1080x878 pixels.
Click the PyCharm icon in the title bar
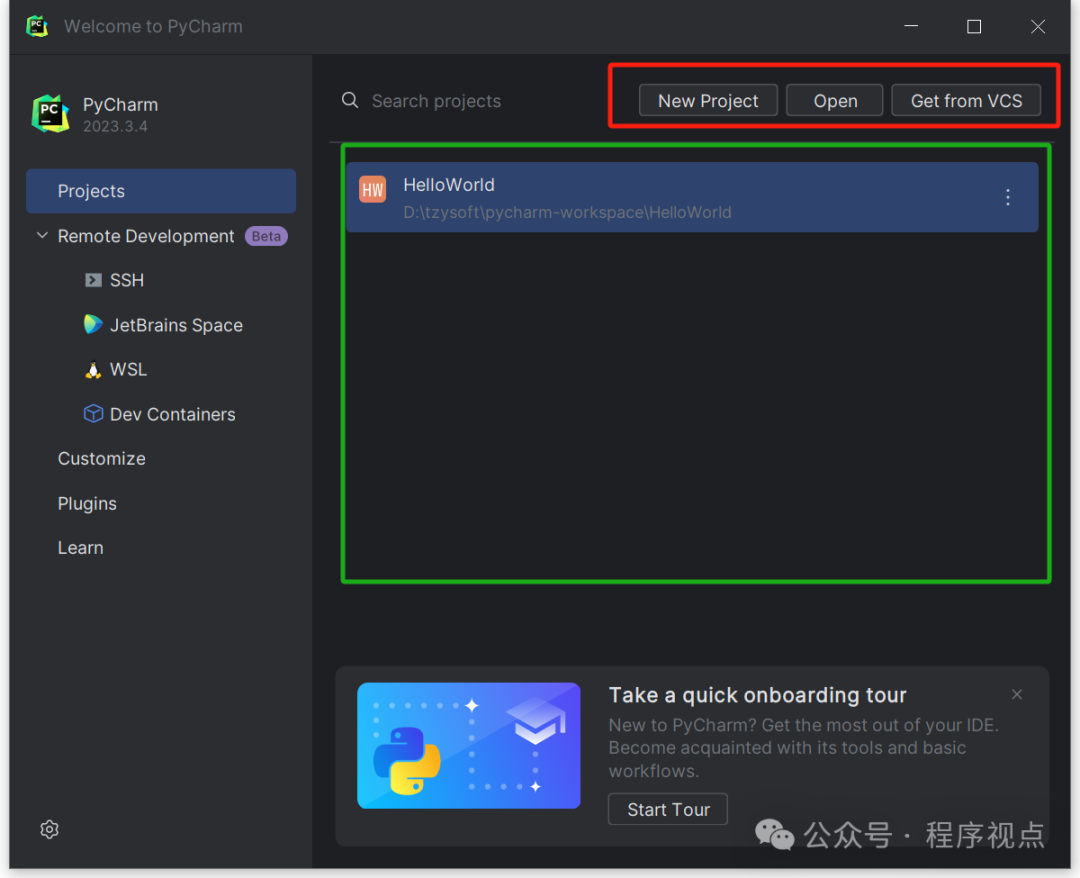click(37, 26)
